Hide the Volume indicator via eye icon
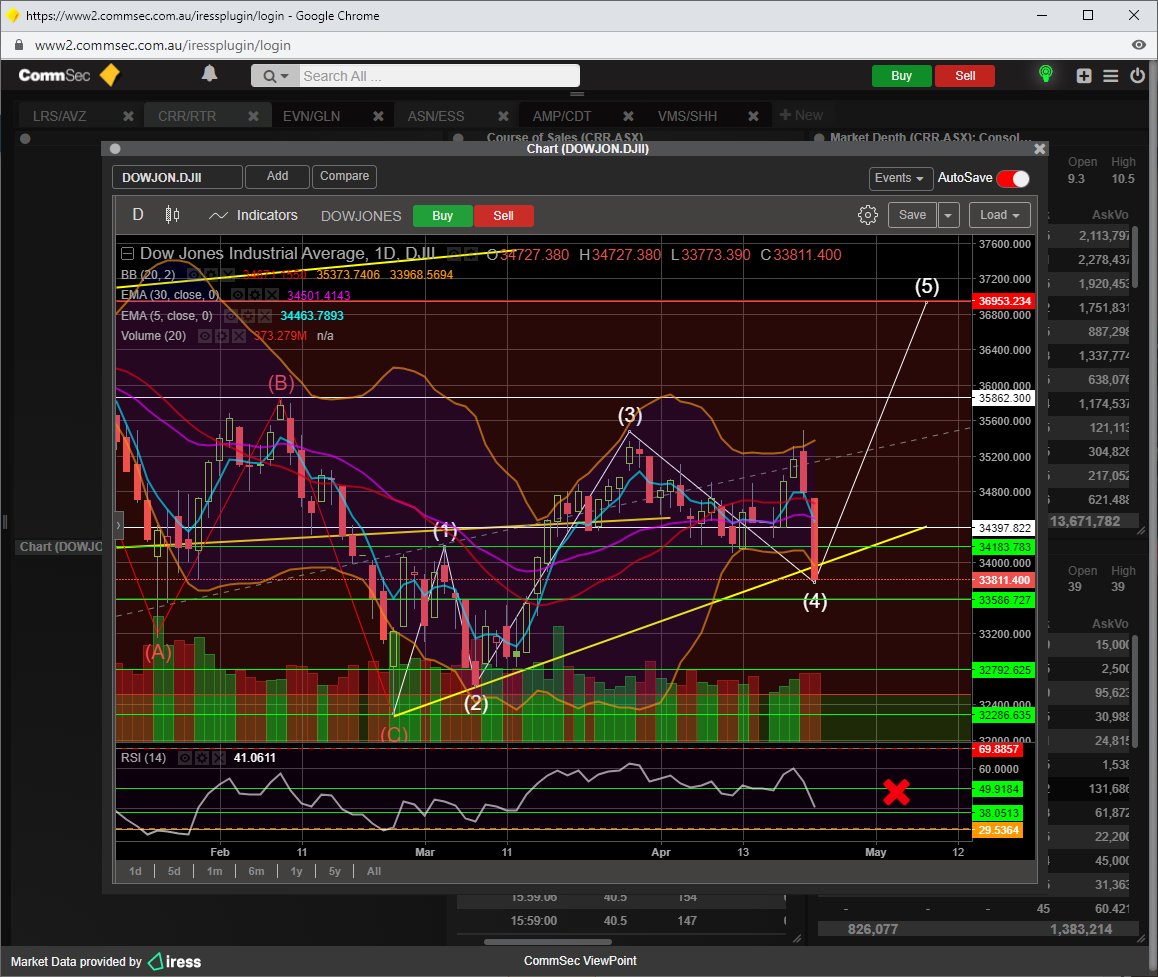This screenshot has height=977, width=1158. (x=203, y=336)
